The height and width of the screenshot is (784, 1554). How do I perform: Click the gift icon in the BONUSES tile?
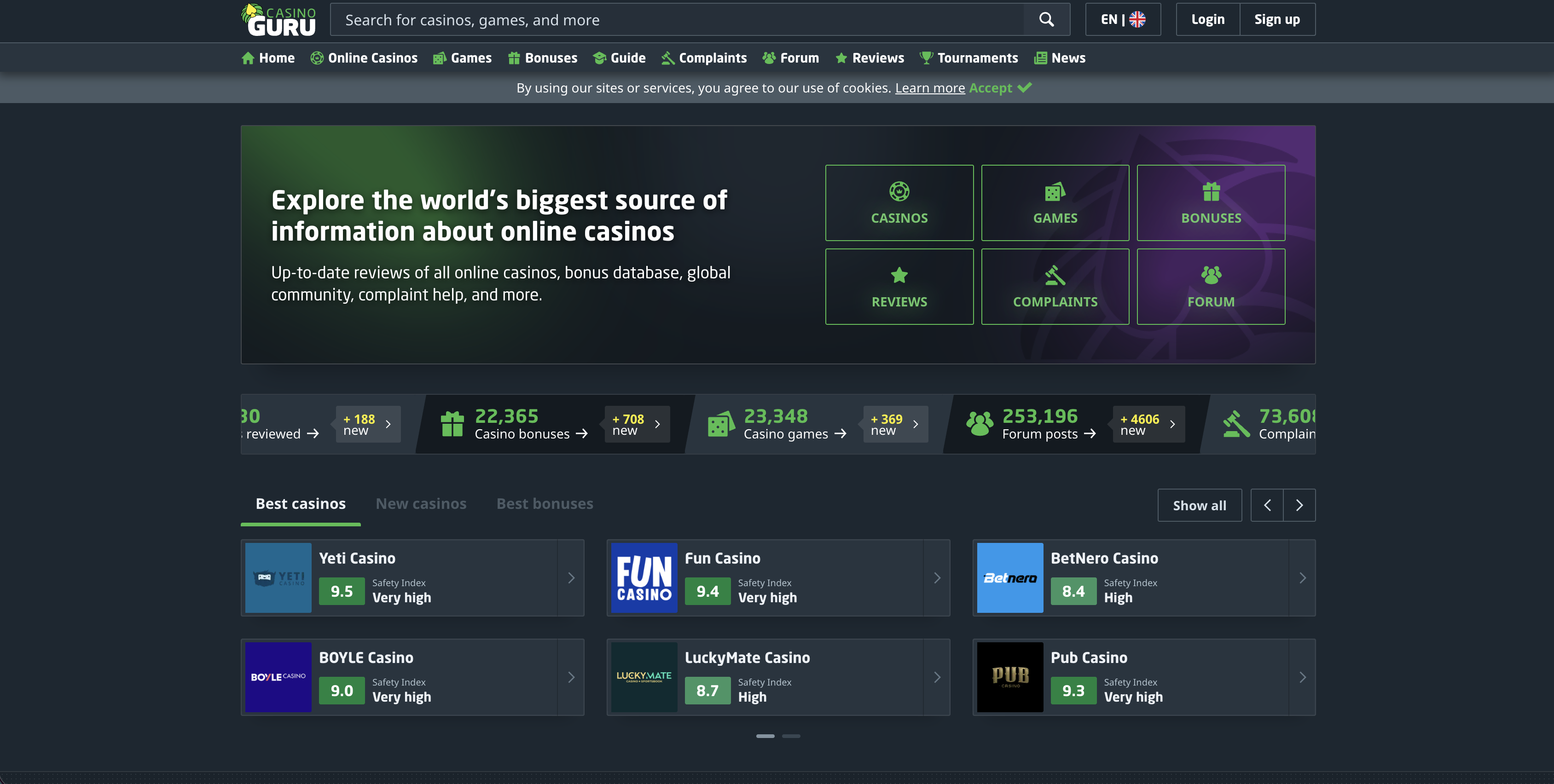pos(1211,191)
